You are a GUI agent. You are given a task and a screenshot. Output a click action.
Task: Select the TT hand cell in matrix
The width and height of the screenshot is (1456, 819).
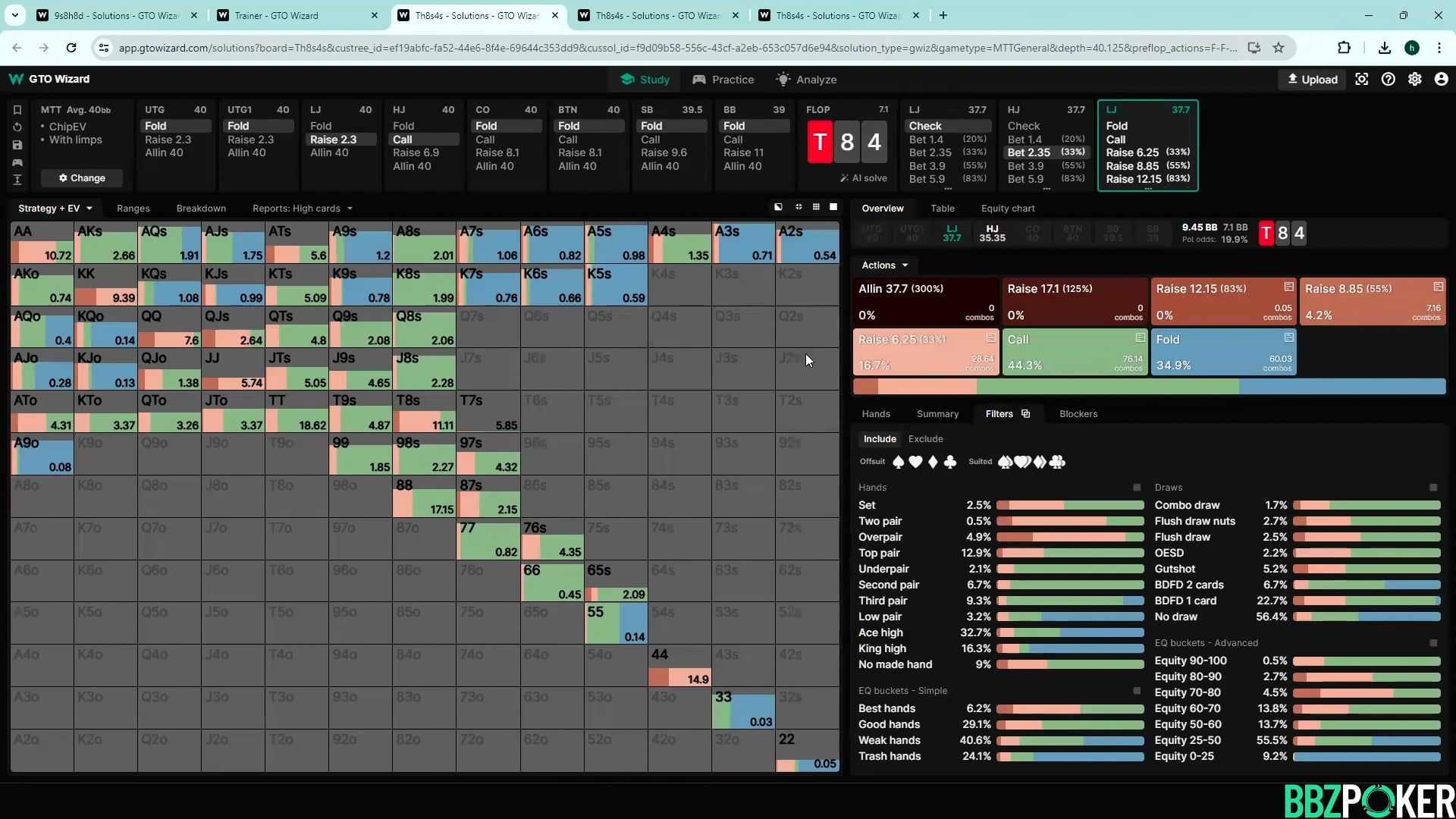[x=297, y=412]
